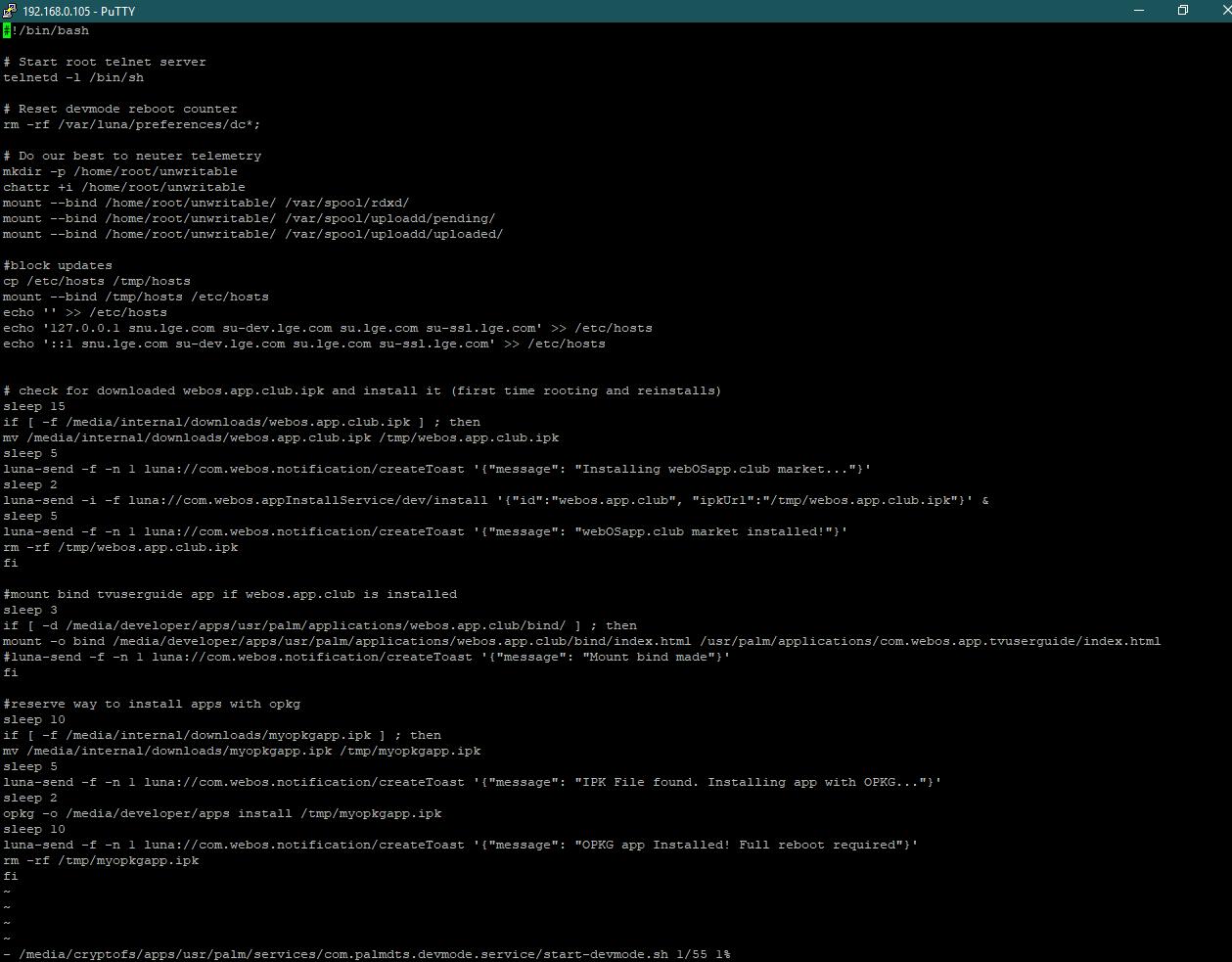This screenshot has height=962, width=1232.
Task: Click the chattr +i /home/root/unwritable line
Action: 124,187
